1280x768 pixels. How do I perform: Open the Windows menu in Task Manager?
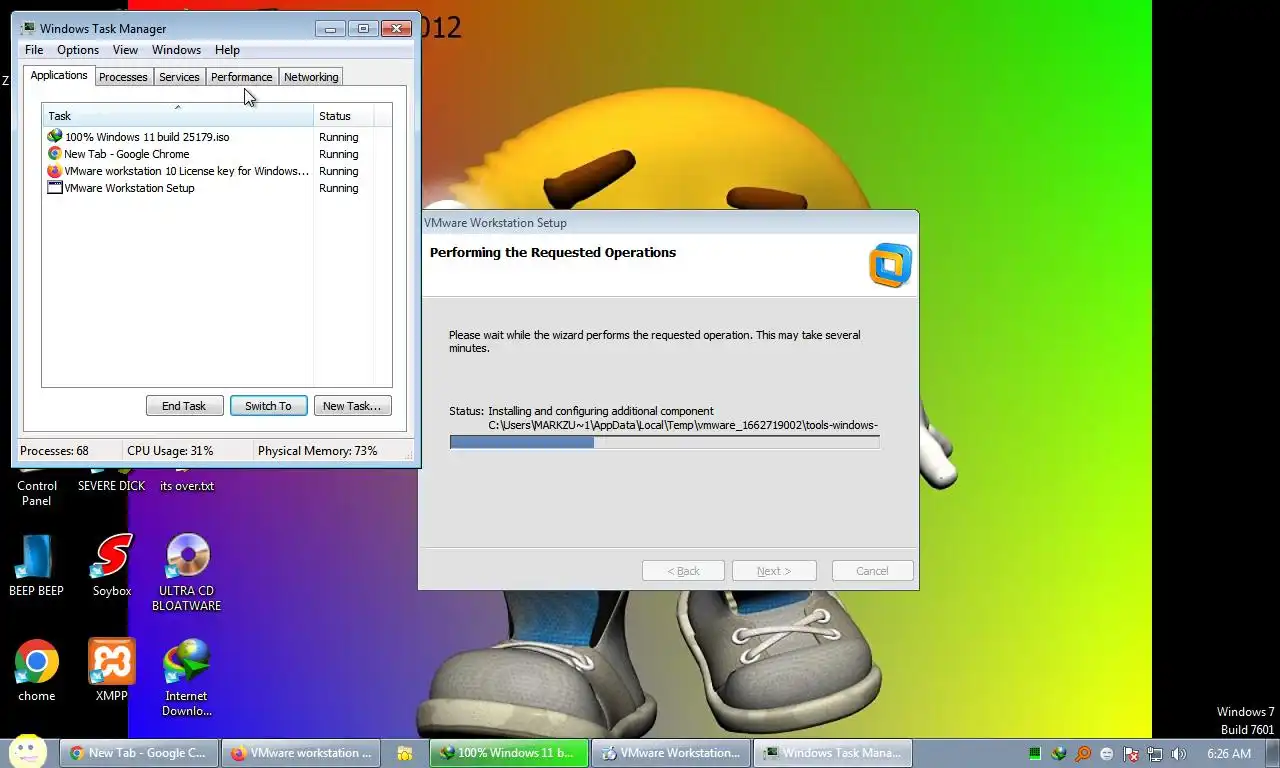pyautogui.click(x=176, y=50)
